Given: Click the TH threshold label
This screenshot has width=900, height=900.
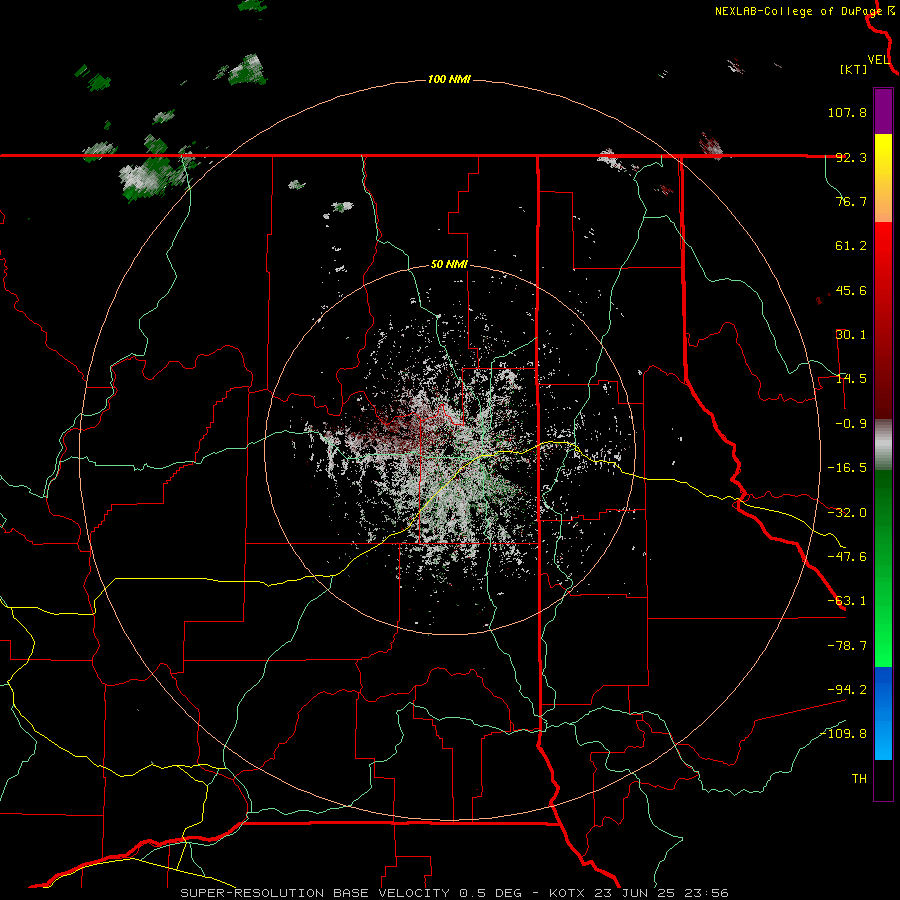Looking at the screenshot, I should pyautogui.click(x=859, y=779).
